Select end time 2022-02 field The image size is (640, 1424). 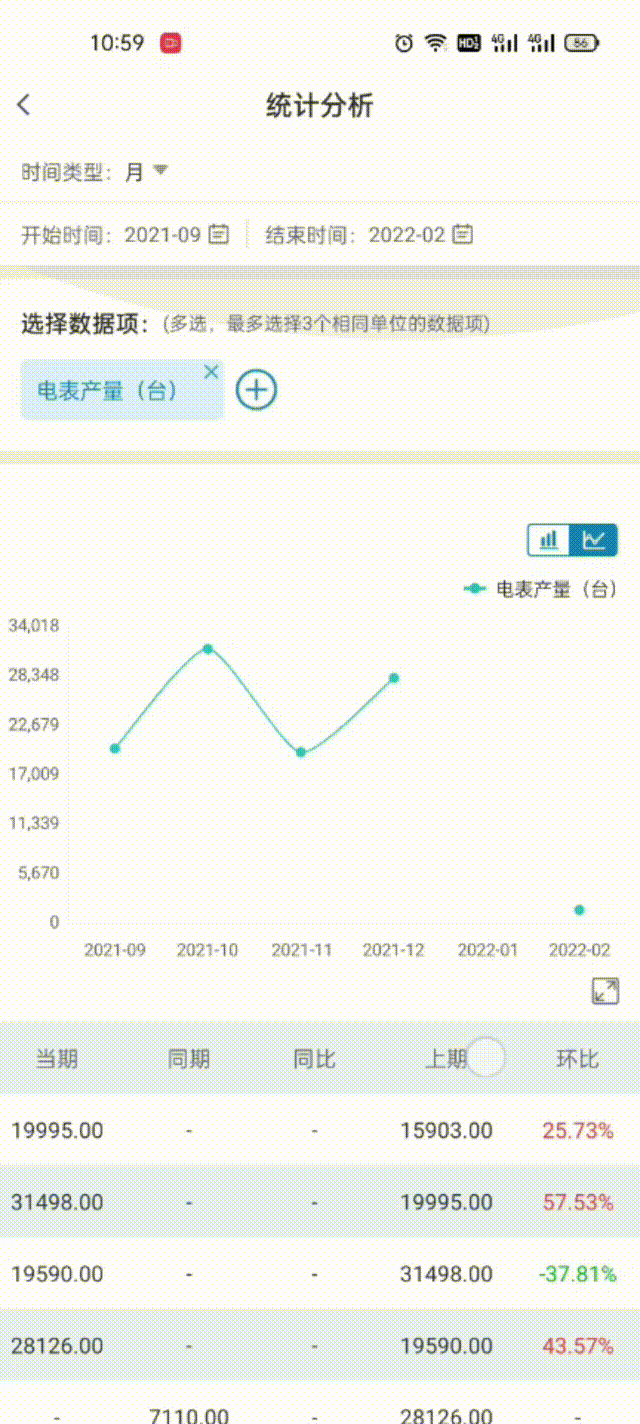pos(406,235)
